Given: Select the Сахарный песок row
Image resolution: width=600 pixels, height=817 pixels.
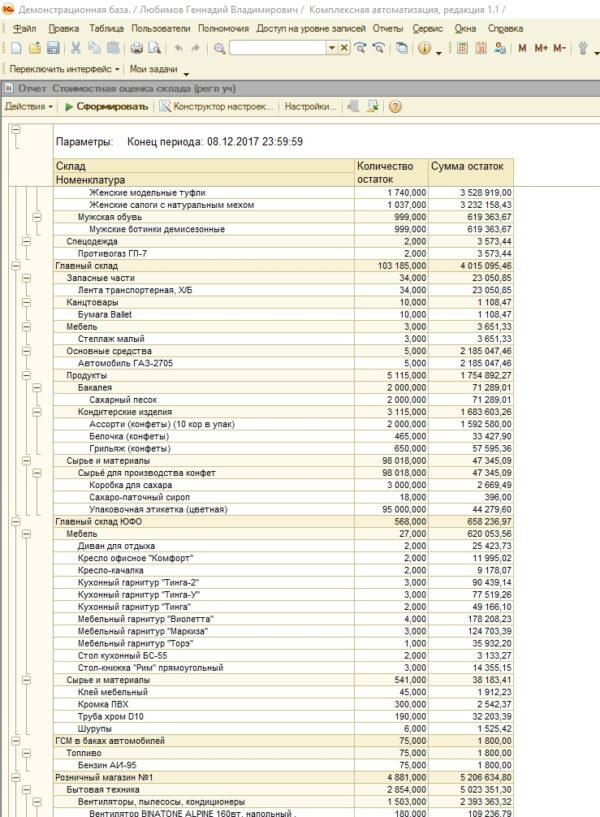Looking at the screenshot, I should pos(283,400).
